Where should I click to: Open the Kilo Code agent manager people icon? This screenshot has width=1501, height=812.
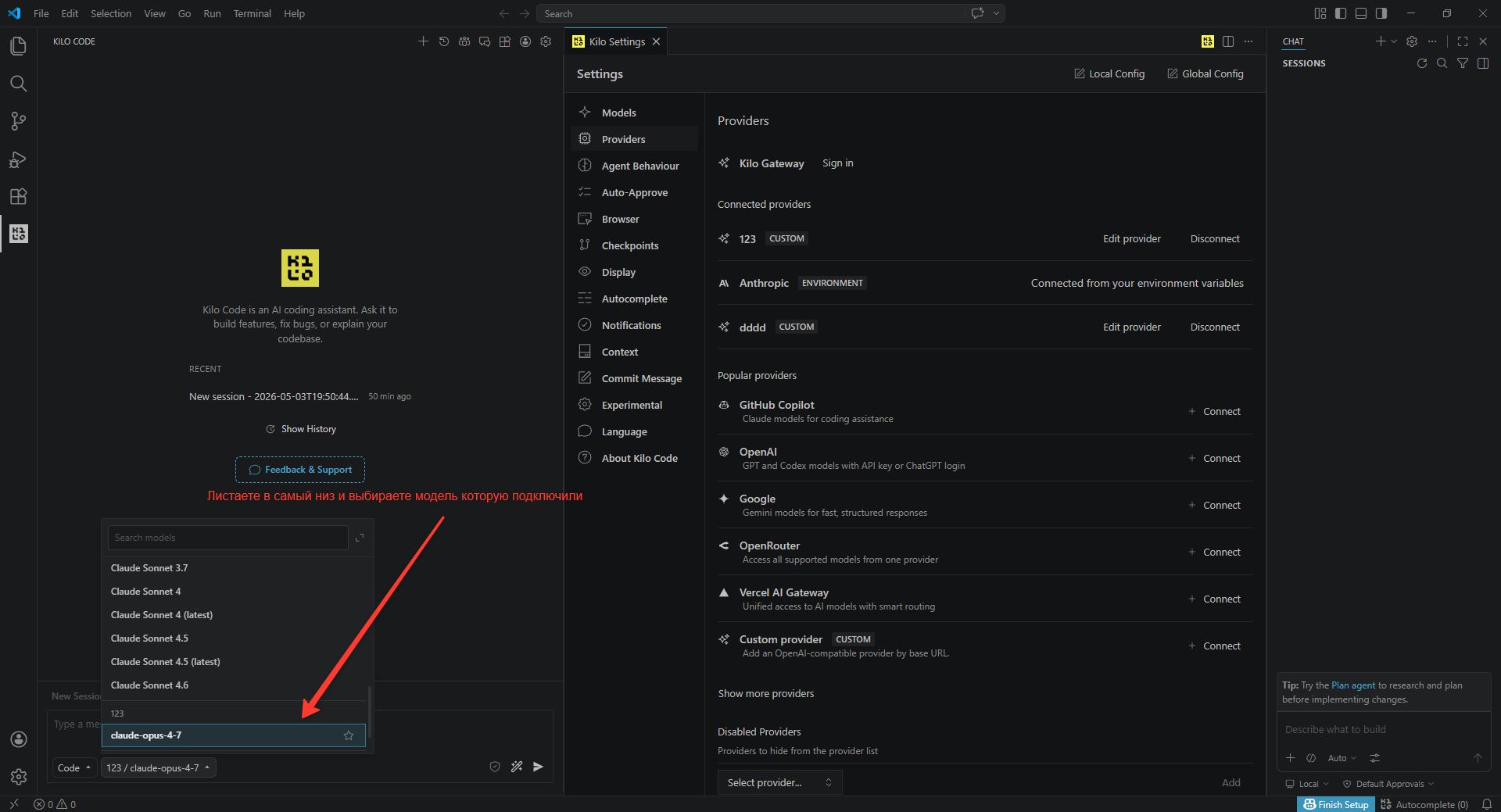[x=464, y=41]
